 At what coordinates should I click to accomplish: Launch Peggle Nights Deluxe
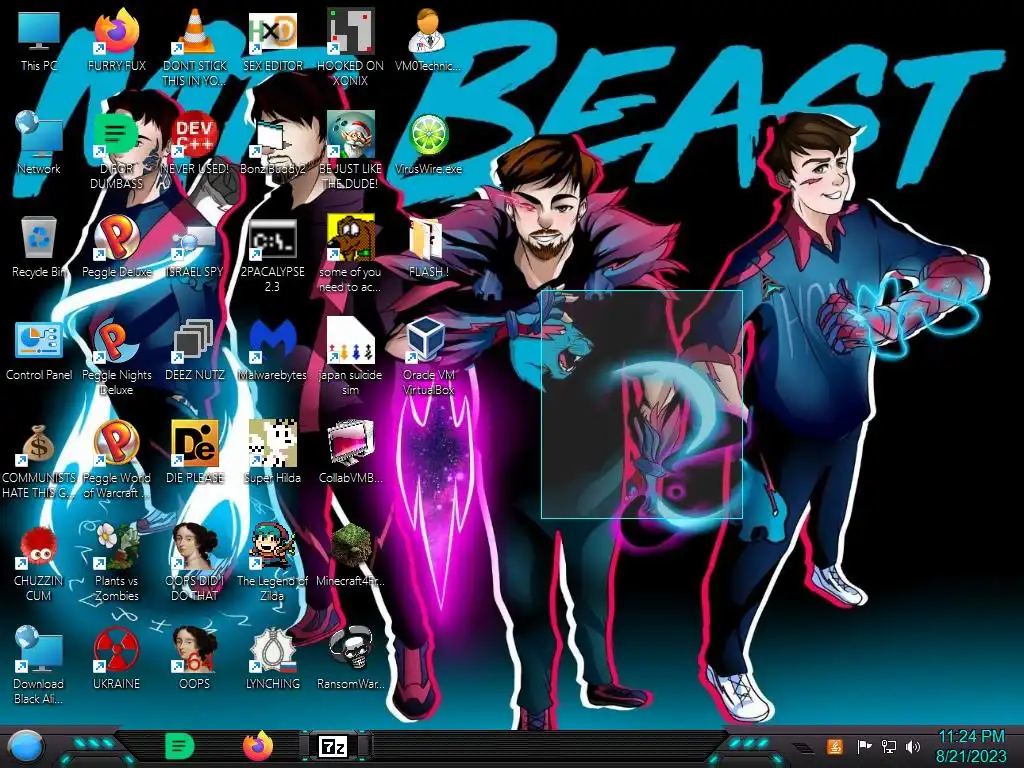coord(116,357)
